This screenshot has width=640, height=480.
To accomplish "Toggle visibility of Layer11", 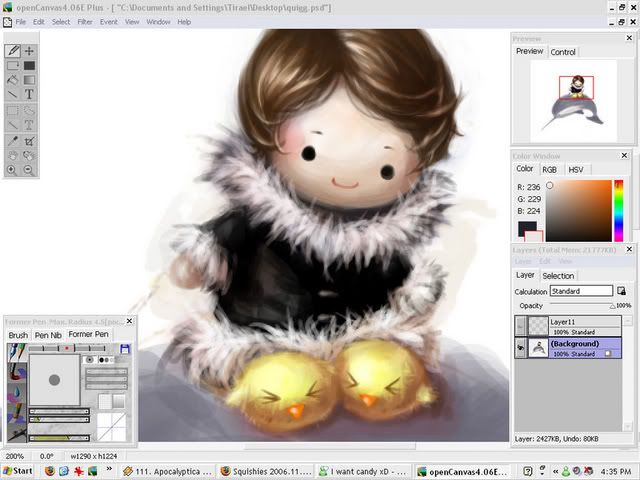I will click(x=520, y=326).
